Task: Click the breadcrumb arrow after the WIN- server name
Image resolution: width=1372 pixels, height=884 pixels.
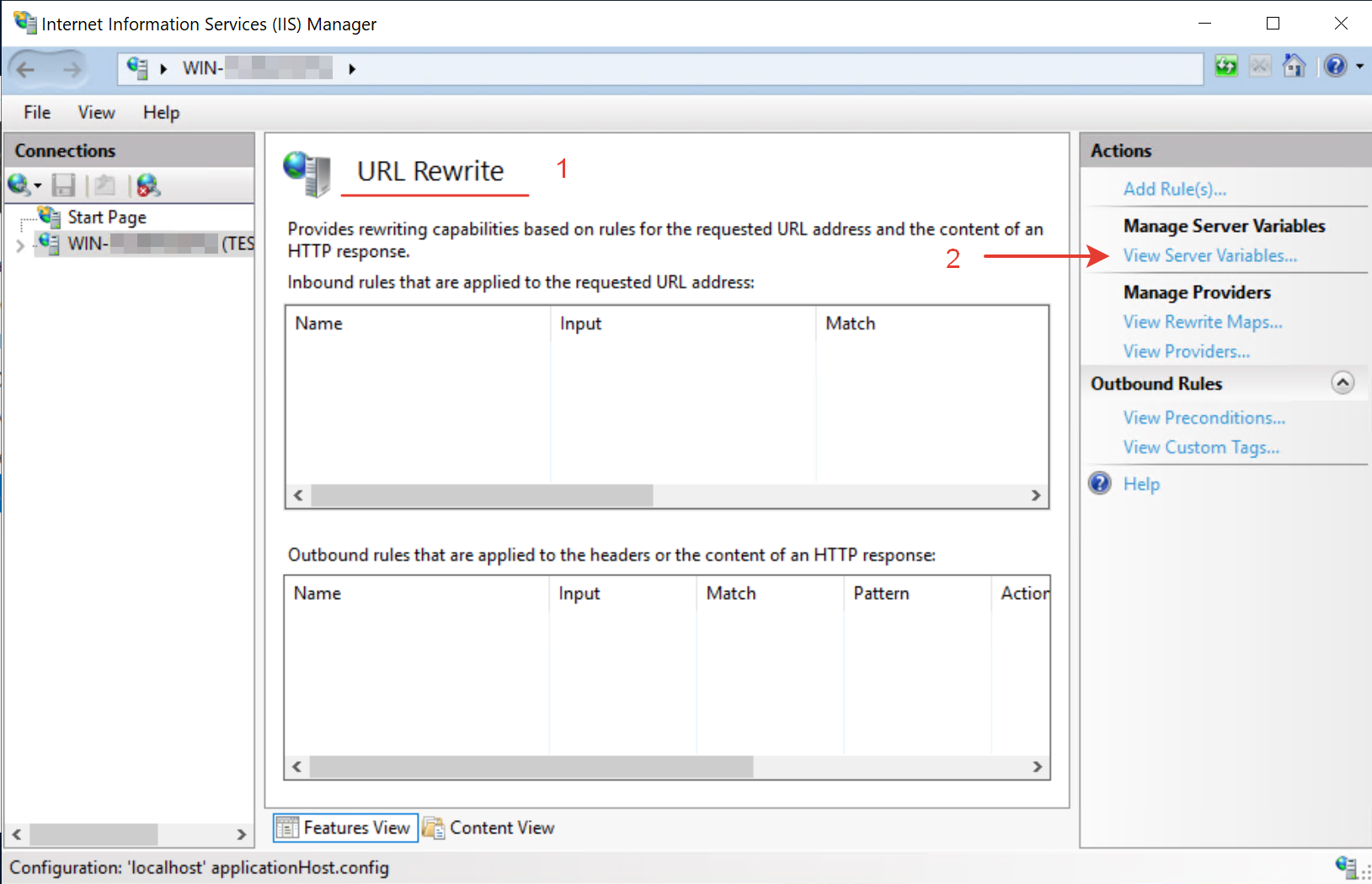Action: pos(352,69)
